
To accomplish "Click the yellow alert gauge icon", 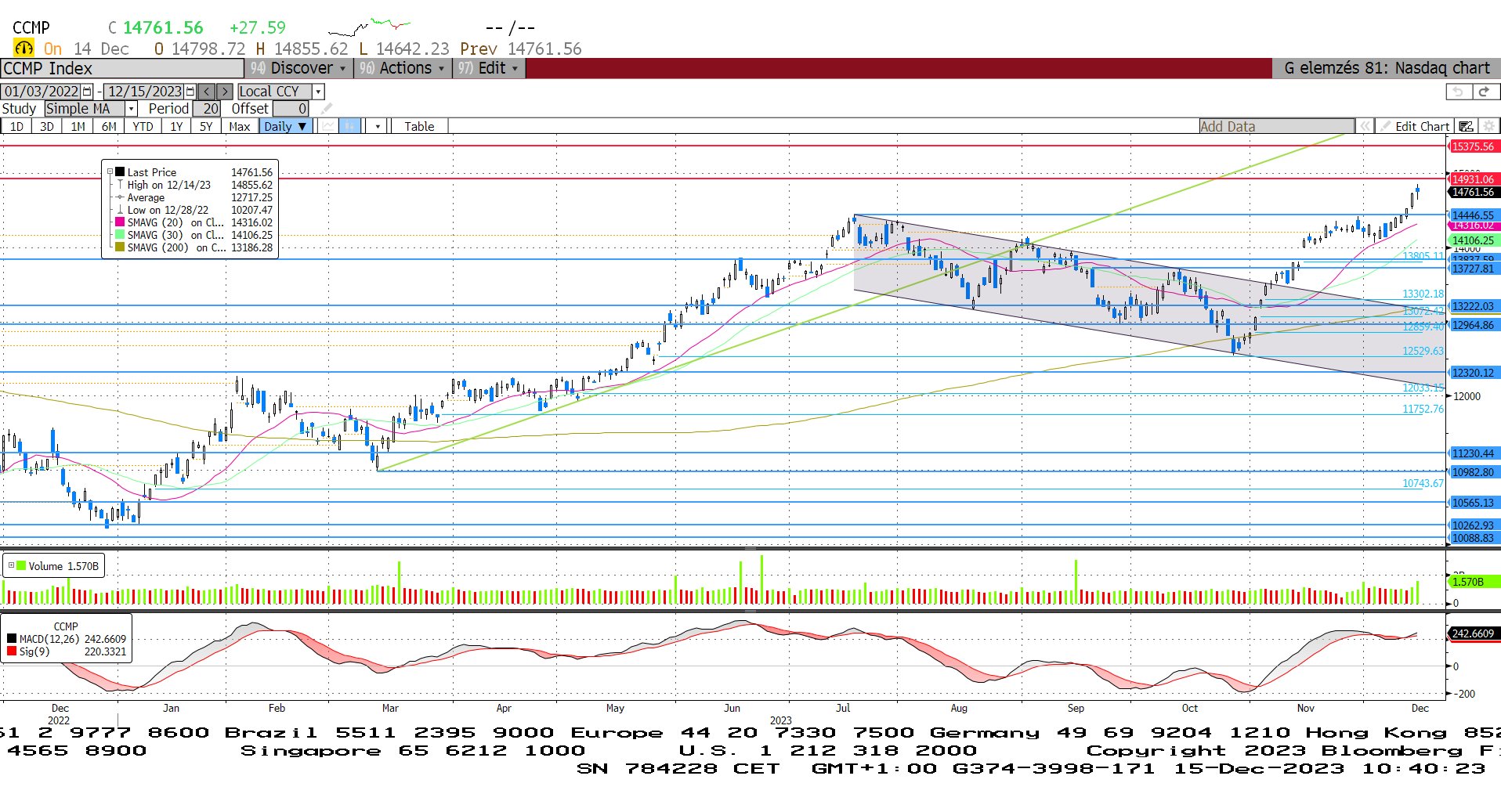I will [24, 49].
